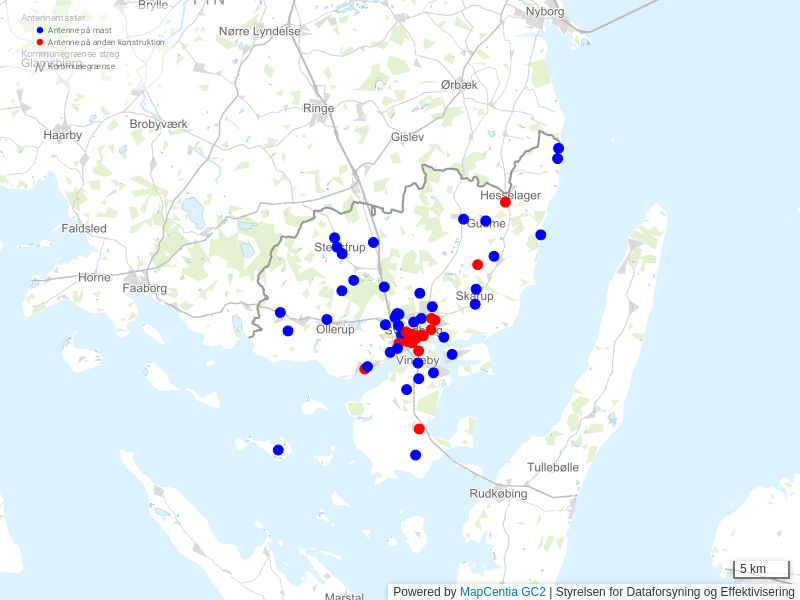Click the Faaborg town label
The height and width of the screenshot is (600, 800).
coord(144,287)
